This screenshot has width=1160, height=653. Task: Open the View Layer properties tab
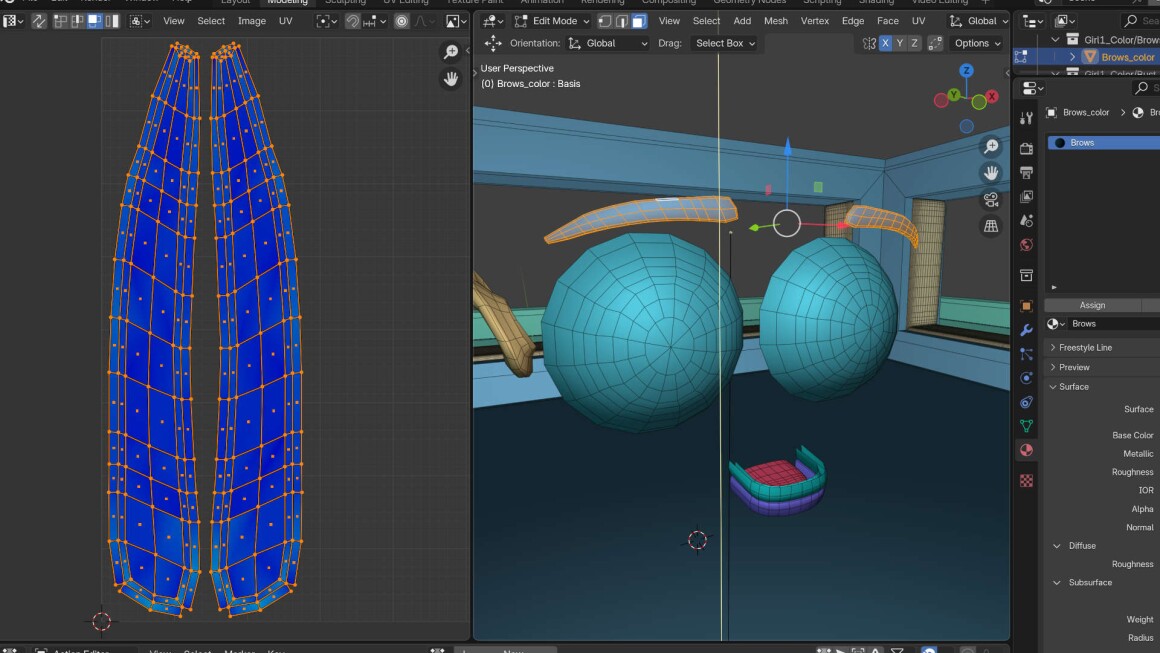pyautogui.click(x=1026, y=197)
